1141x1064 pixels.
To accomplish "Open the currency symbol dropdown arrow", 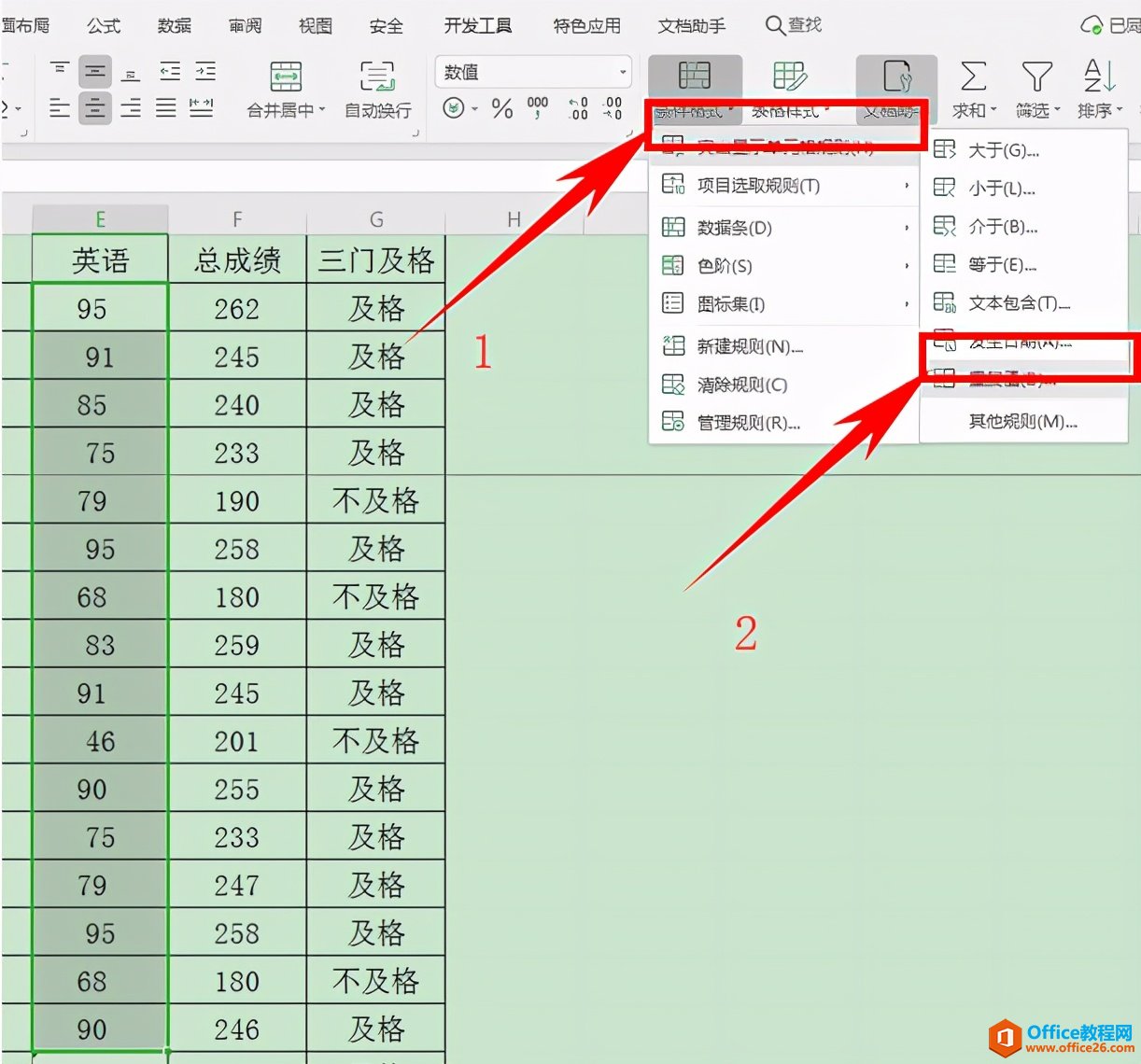I will click(474, 109).
